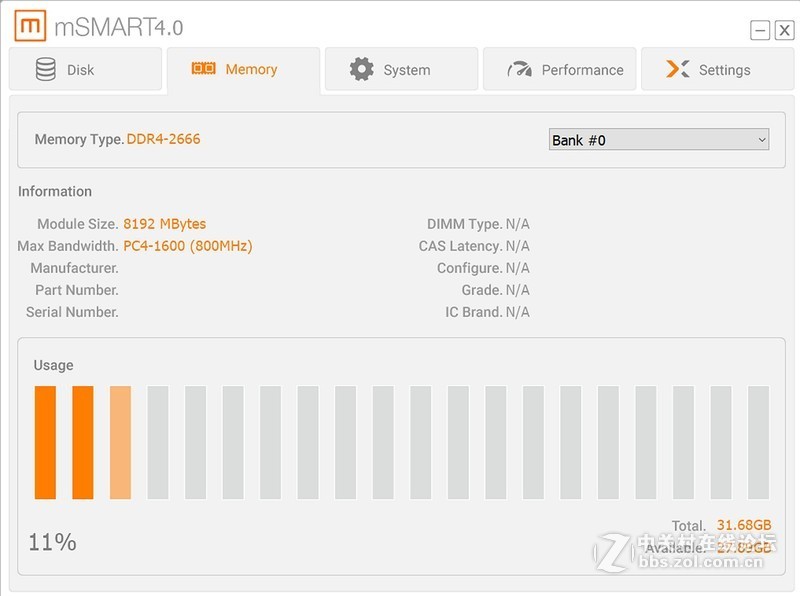Minimize the mSMART window

click(760, 30)
